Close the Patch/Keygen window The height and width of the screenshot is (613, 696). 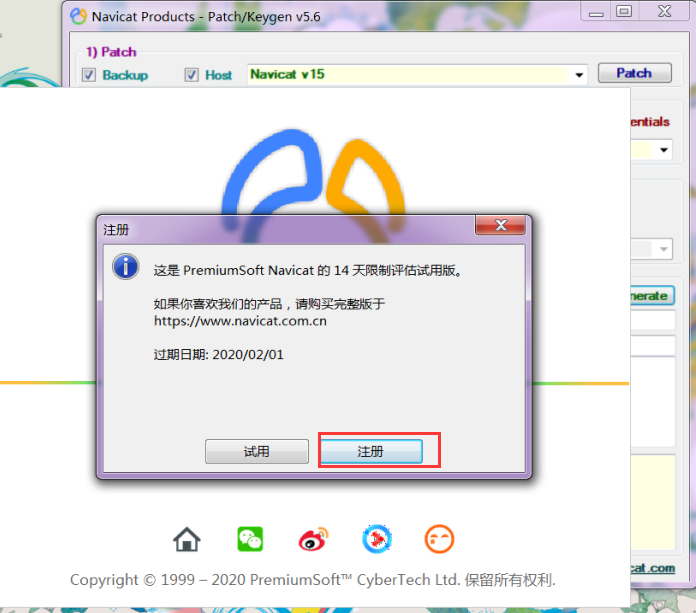[x=664, y=11]
